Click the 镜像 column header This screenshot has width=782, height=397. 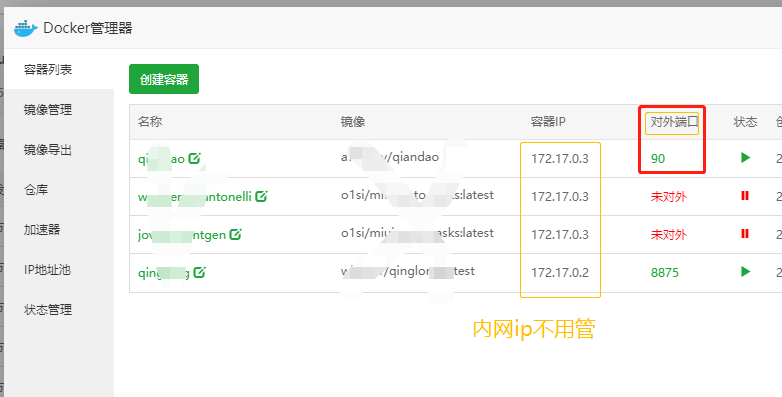click(x=353, y=122)
